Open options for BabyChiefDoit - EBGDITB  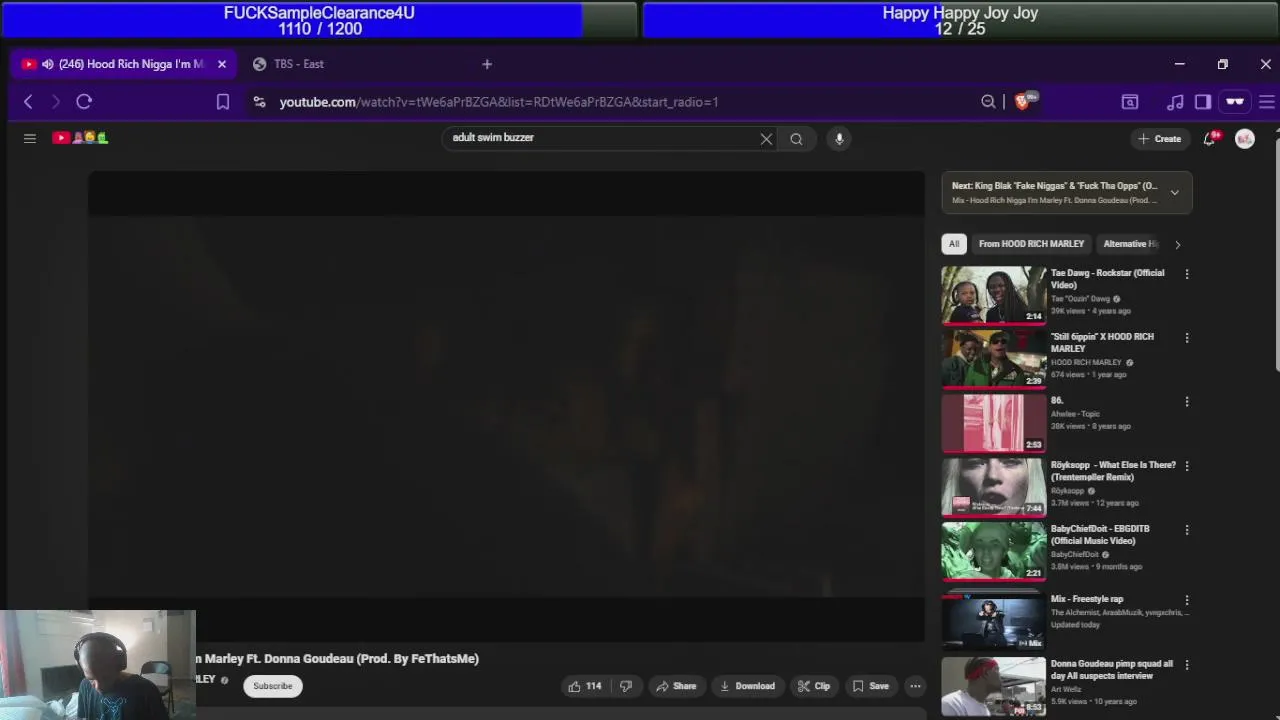point(1187,530)
